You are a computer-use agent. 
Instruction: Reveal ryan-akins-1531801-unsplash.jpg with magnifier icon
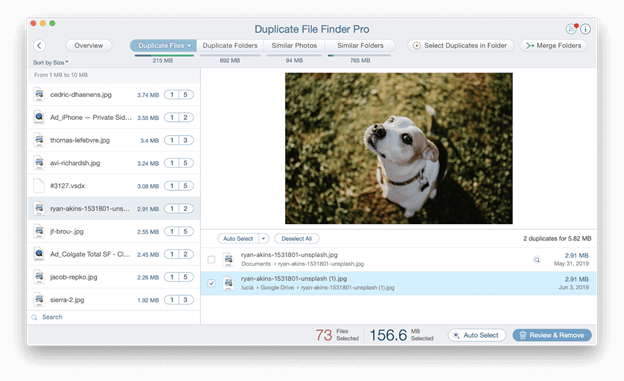[x=537, y=260]
